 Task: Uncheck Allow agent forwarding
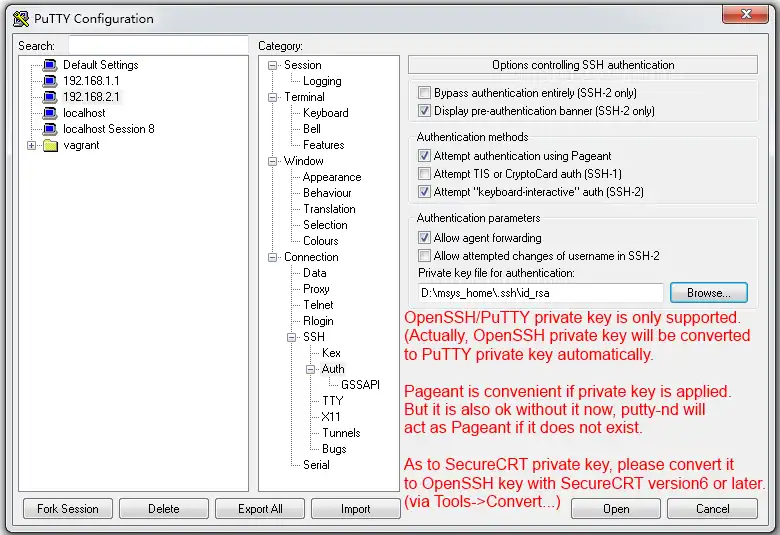(x=424, y=238)
